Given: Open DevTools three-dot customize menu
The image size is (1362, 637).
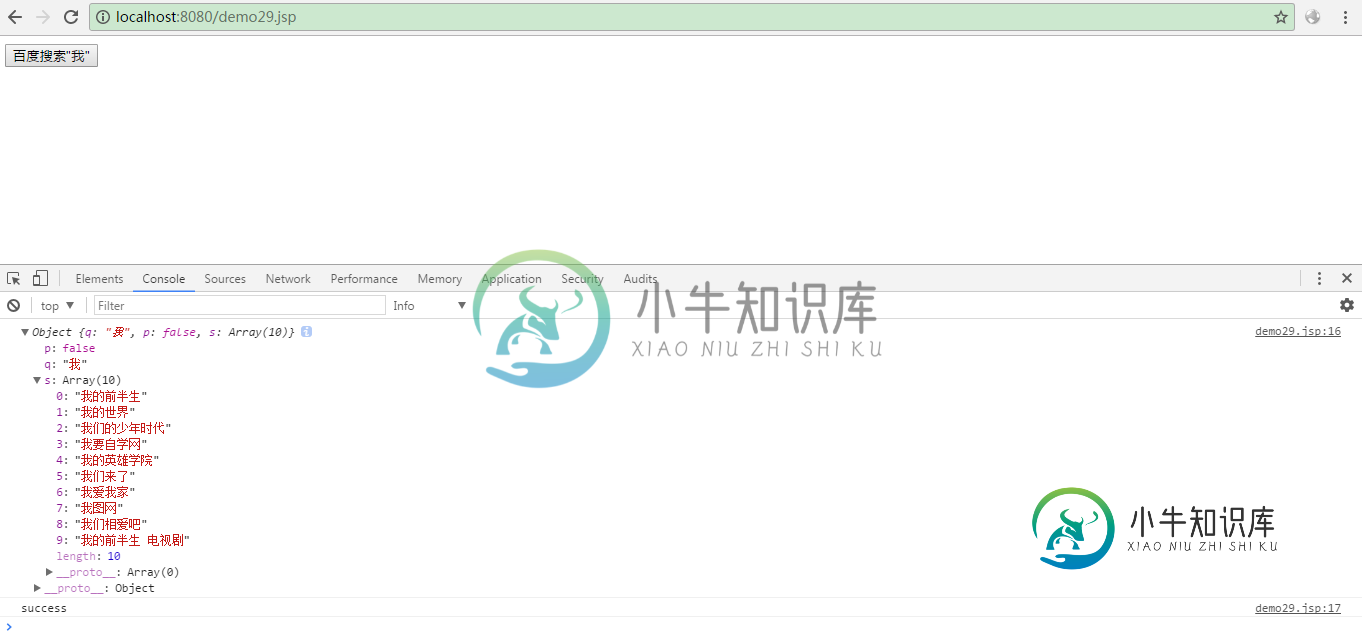Looking at the screenshot, I should point(1319,279).
